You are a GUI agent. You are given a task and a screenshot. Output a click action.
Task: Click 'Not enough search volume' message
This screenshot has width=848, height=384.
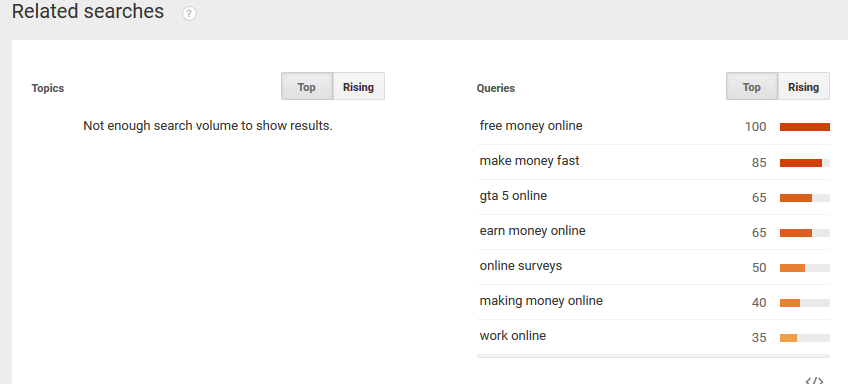click(x=208, y=126)
